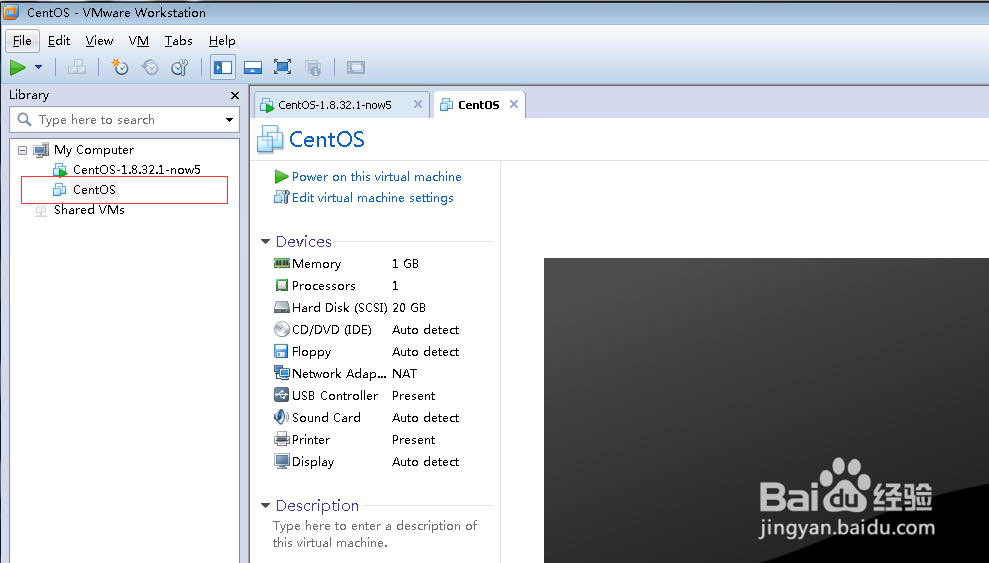Click the Hard Disk (SCSI) device icon
This screenshot has width=989, height=563.
pyautogui.click(x=281, y=308)
